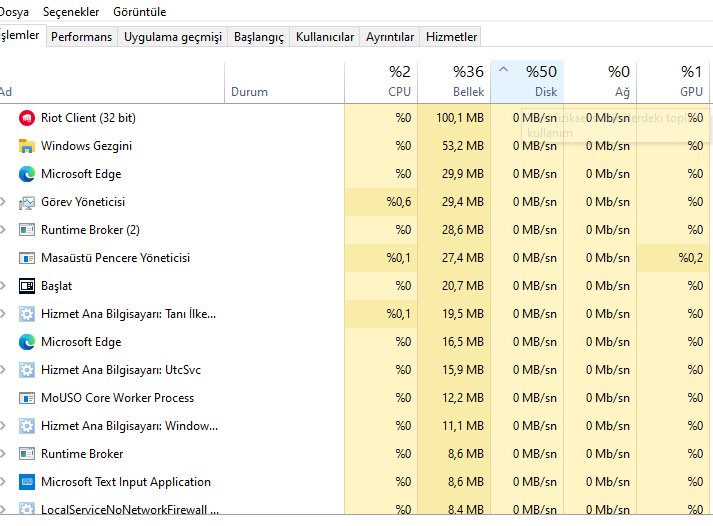Switch to the Performans tab
The image size is (713, 526).
(81, 37)
